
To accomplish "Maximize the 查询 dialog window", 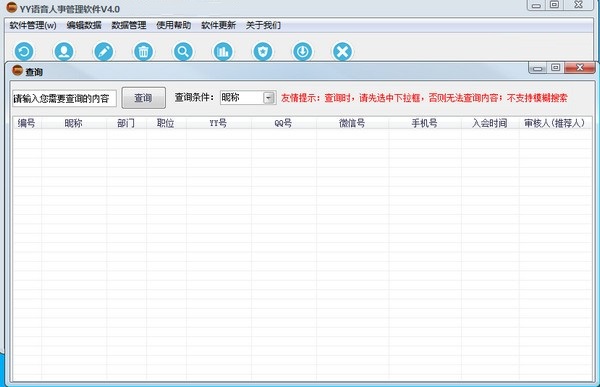I will (555, 68).
